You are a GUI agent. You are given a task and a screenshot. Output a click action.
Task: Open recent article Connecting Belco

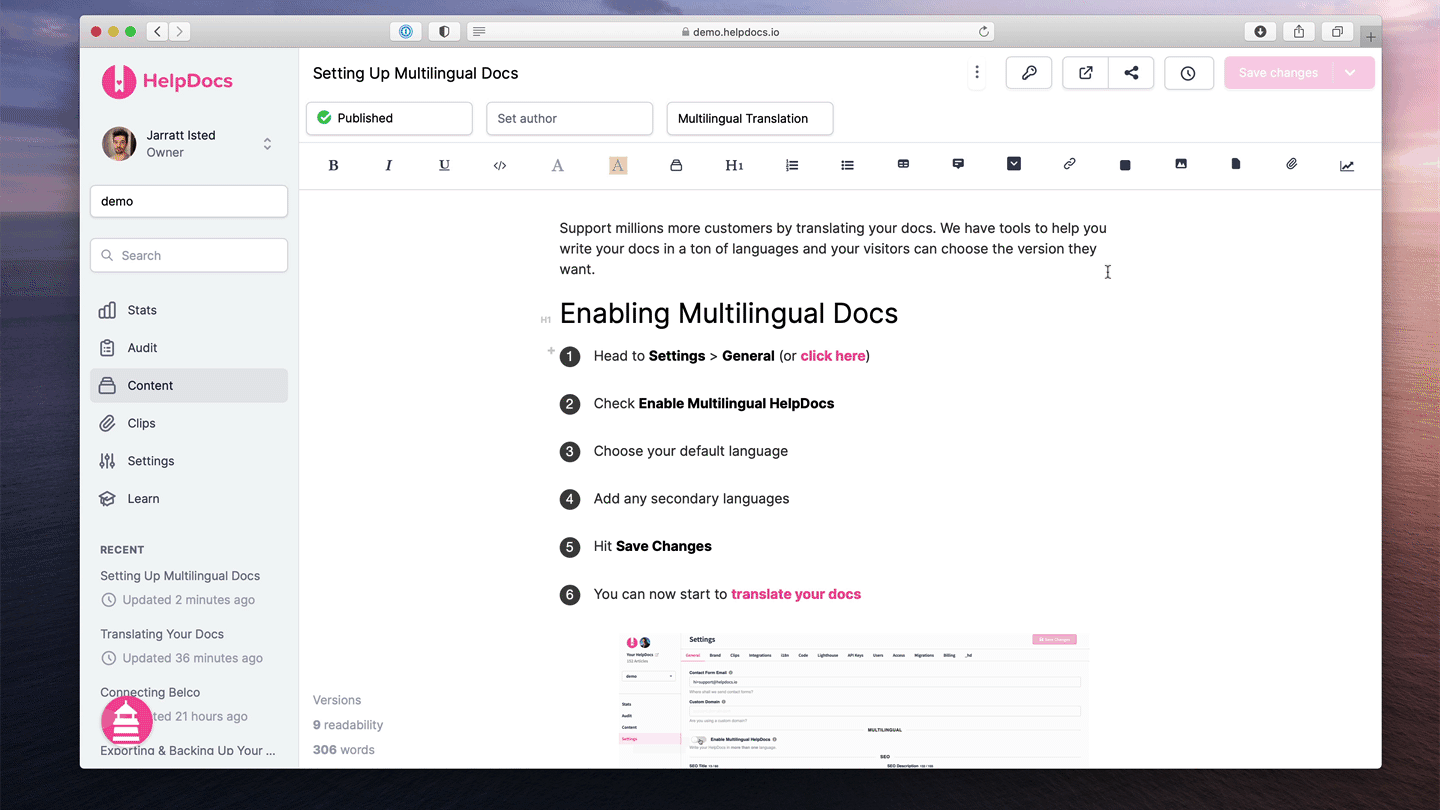pos(150,692)
